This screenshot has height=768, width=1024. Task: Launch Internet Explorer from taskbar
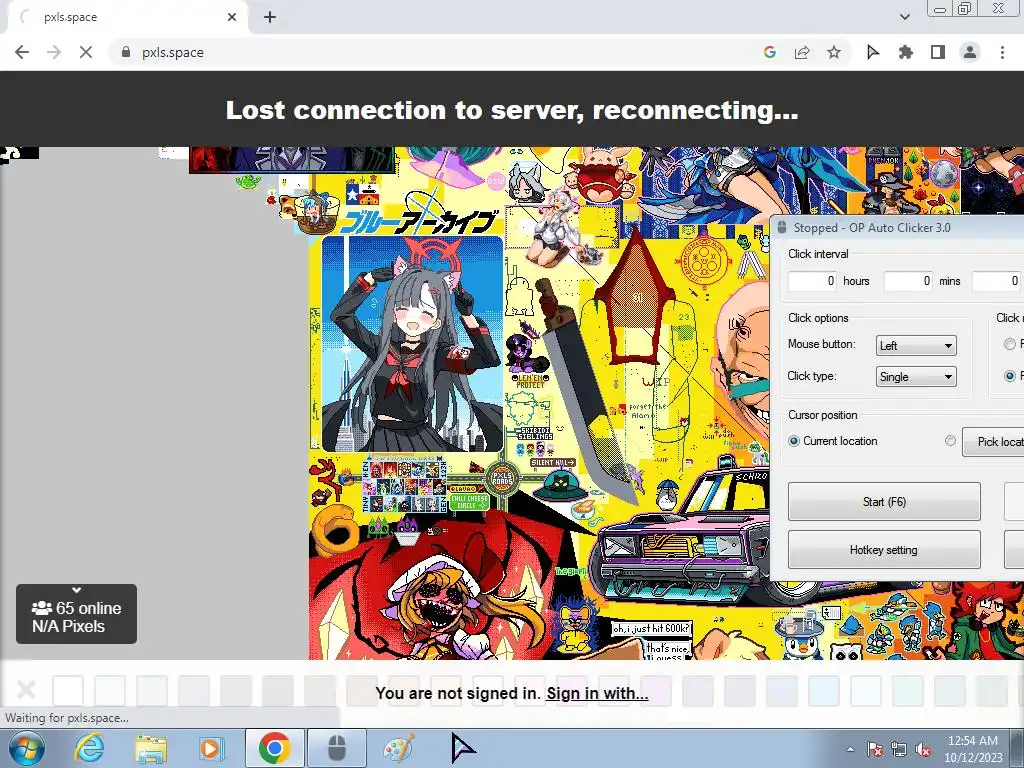tap(88, 748)
